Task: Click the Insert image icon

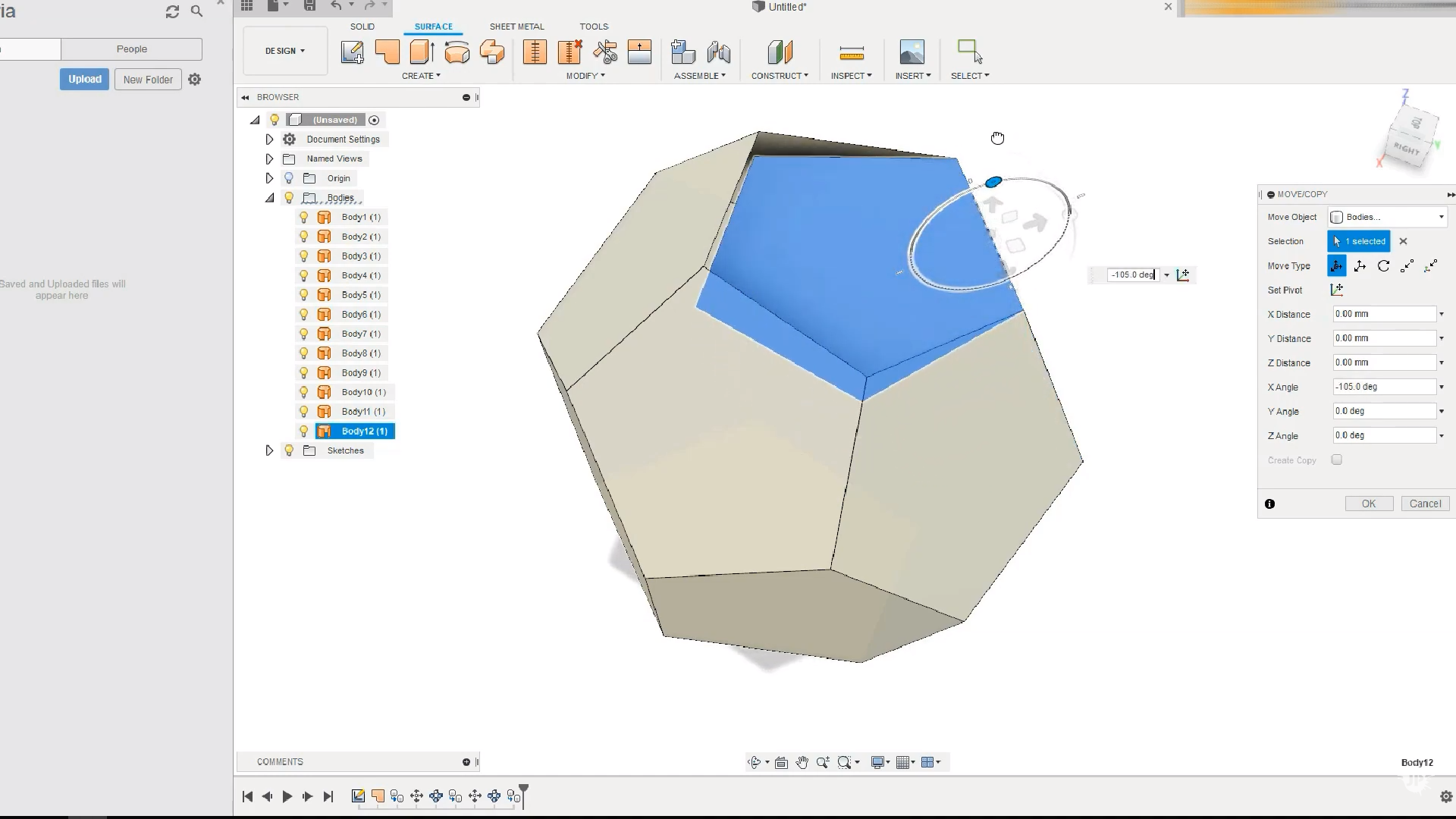Action: point(912,52)
